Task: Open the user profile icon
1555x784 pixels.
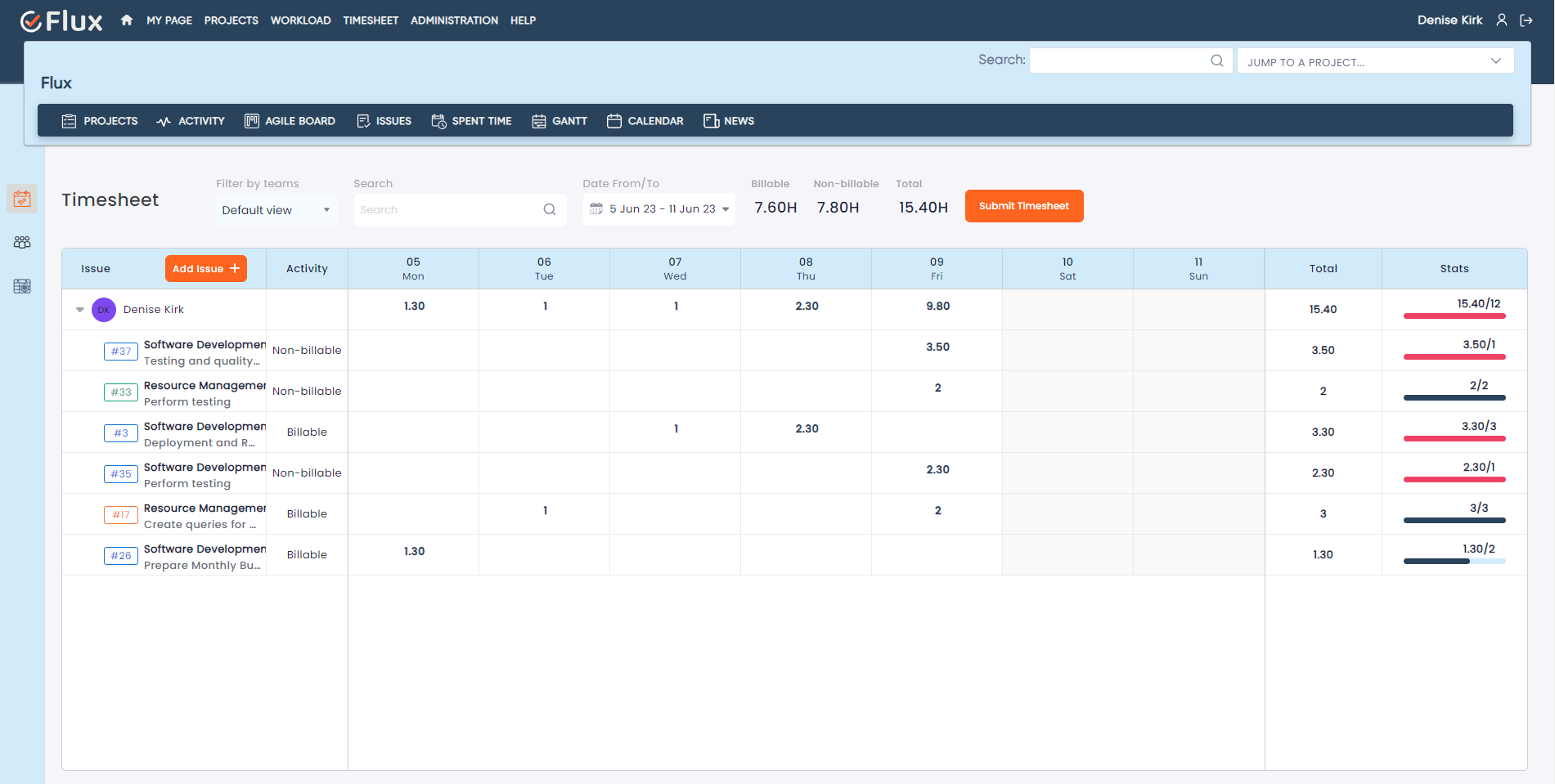Action: tap(1502, 20)
